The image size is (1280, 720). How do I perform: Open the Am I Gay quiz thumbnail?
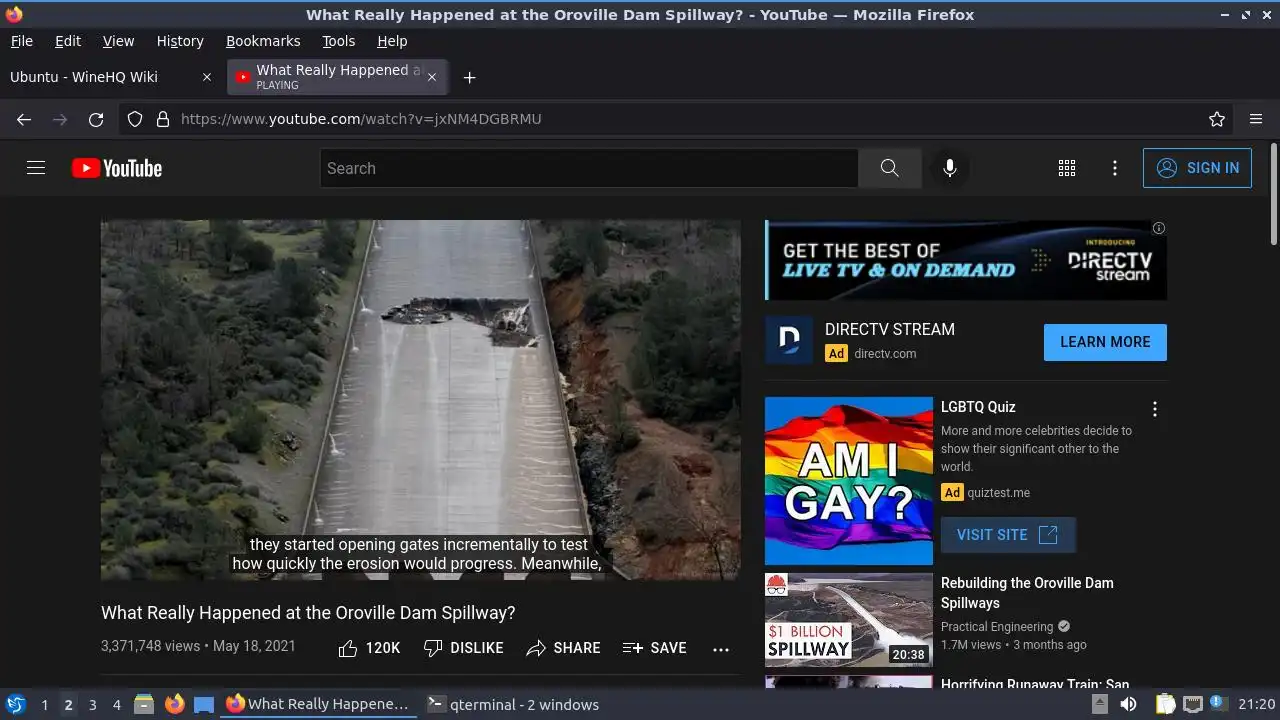click(x=849, y=481)
